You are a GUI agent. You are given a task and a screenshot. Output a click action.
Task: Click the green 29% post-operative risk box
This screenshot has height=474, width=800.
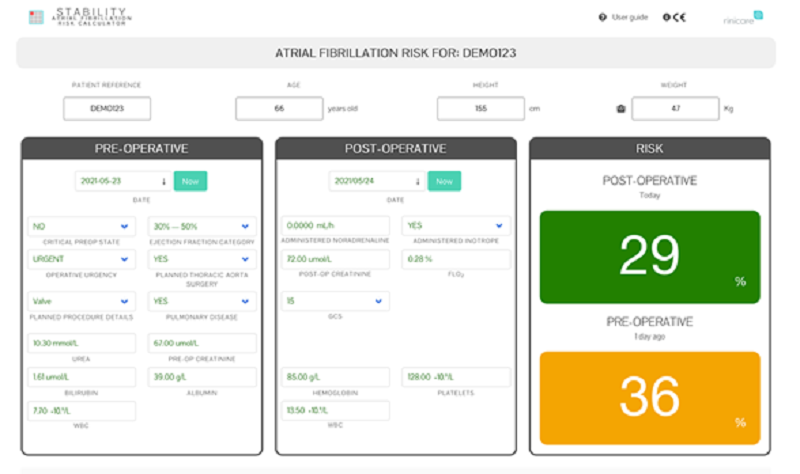pos(650,257)
